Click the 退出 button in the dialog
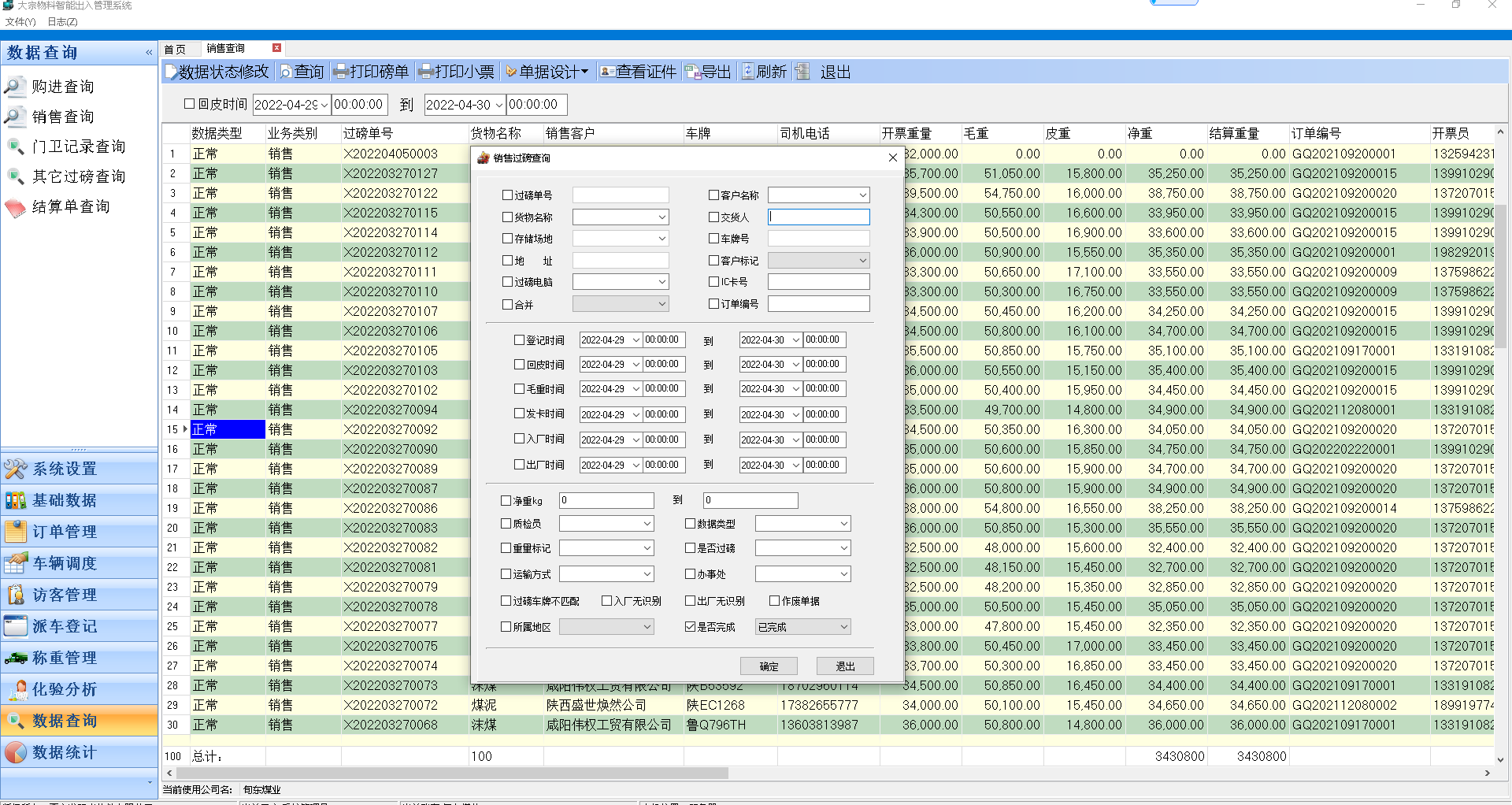The width and height of the screenshot is (1512, 805). coord(845,666)
